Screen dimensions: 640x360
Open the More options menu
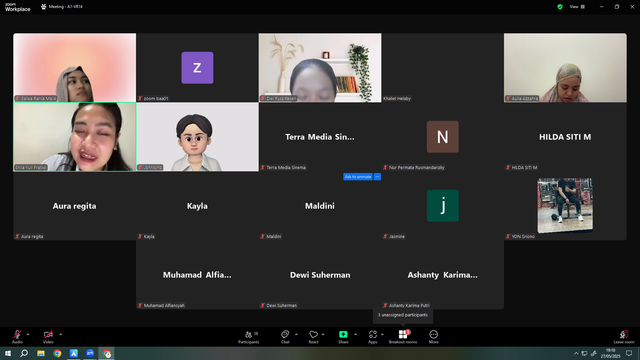click(433, 337)
